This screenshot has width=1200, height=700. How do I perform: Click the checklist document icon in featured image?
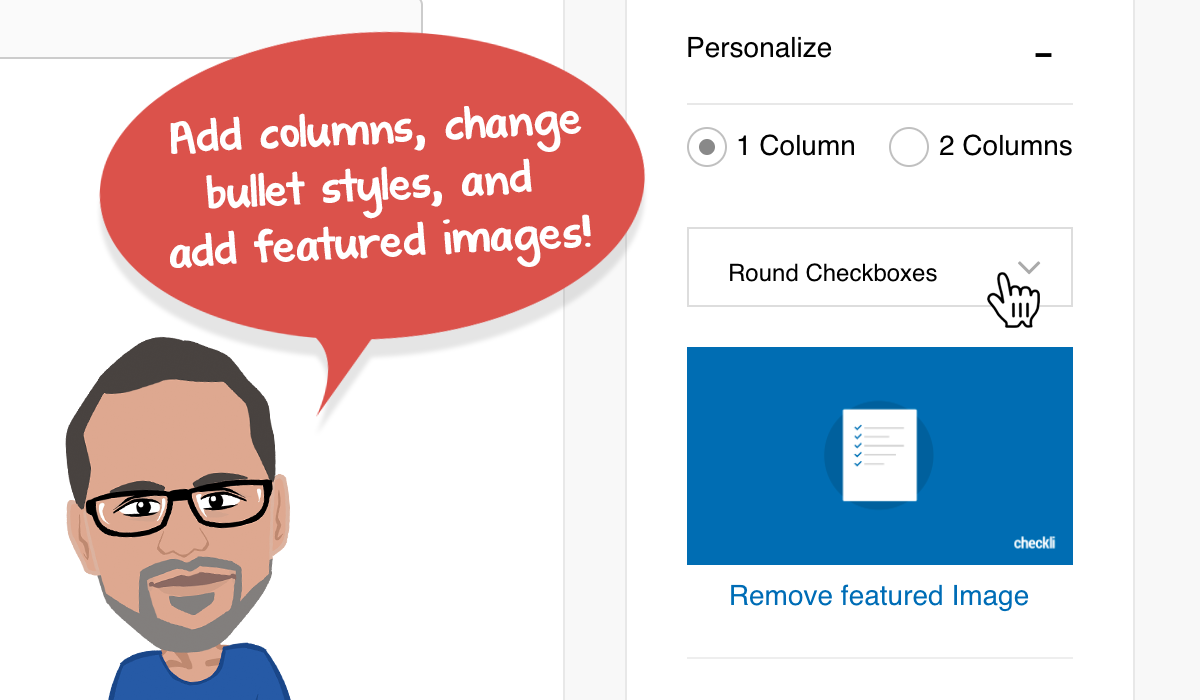[879, 454]
